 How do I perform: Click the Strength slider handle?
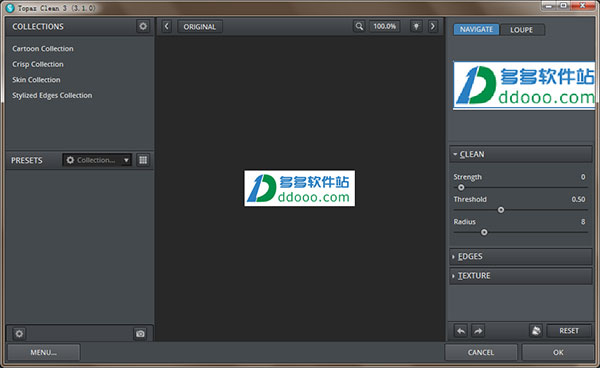click(461, 187)
